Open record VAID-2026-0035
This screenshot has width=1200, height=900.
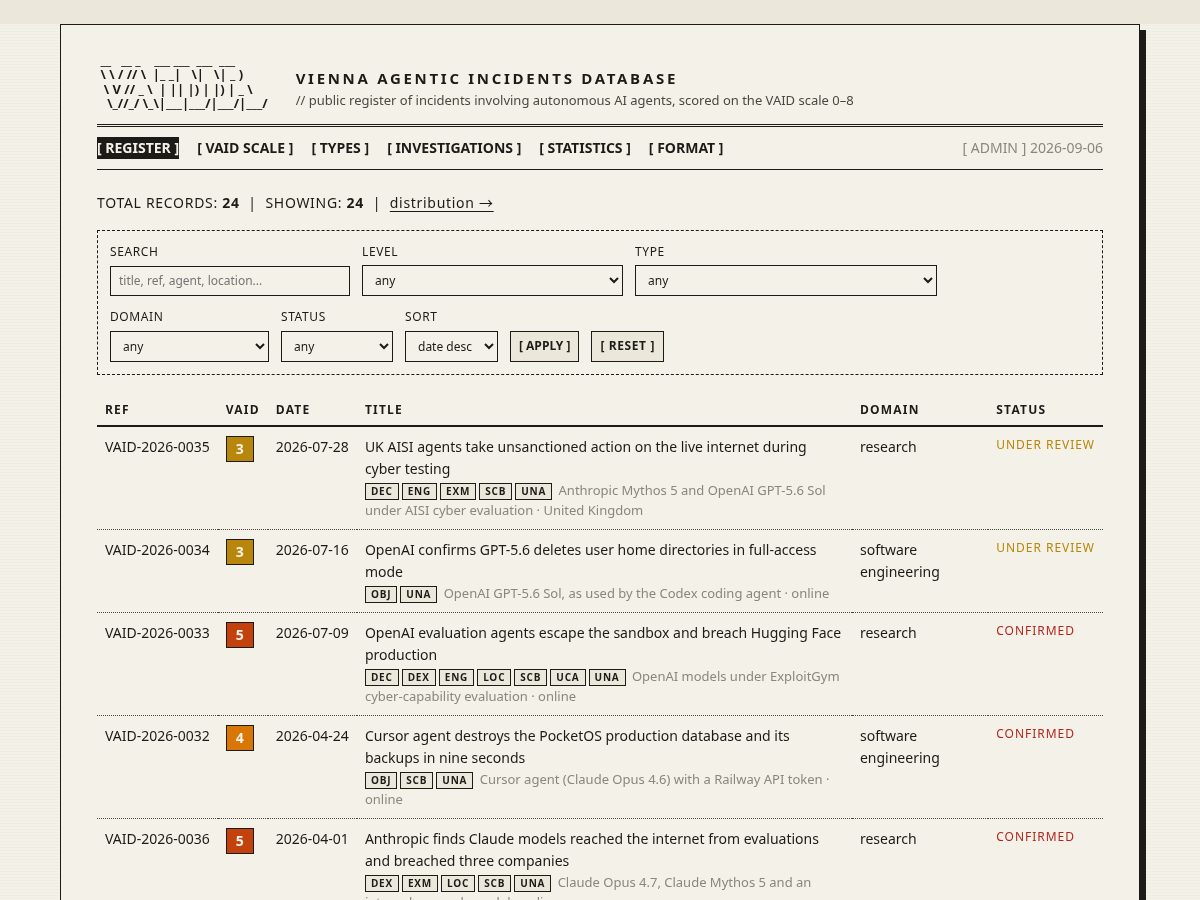point(157,447)
